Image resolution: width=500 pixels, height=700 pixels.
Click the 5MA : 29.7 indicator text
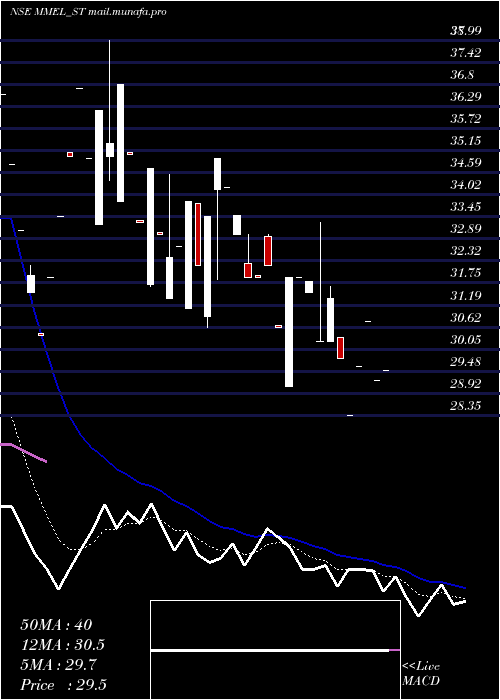tap(58, 665)
